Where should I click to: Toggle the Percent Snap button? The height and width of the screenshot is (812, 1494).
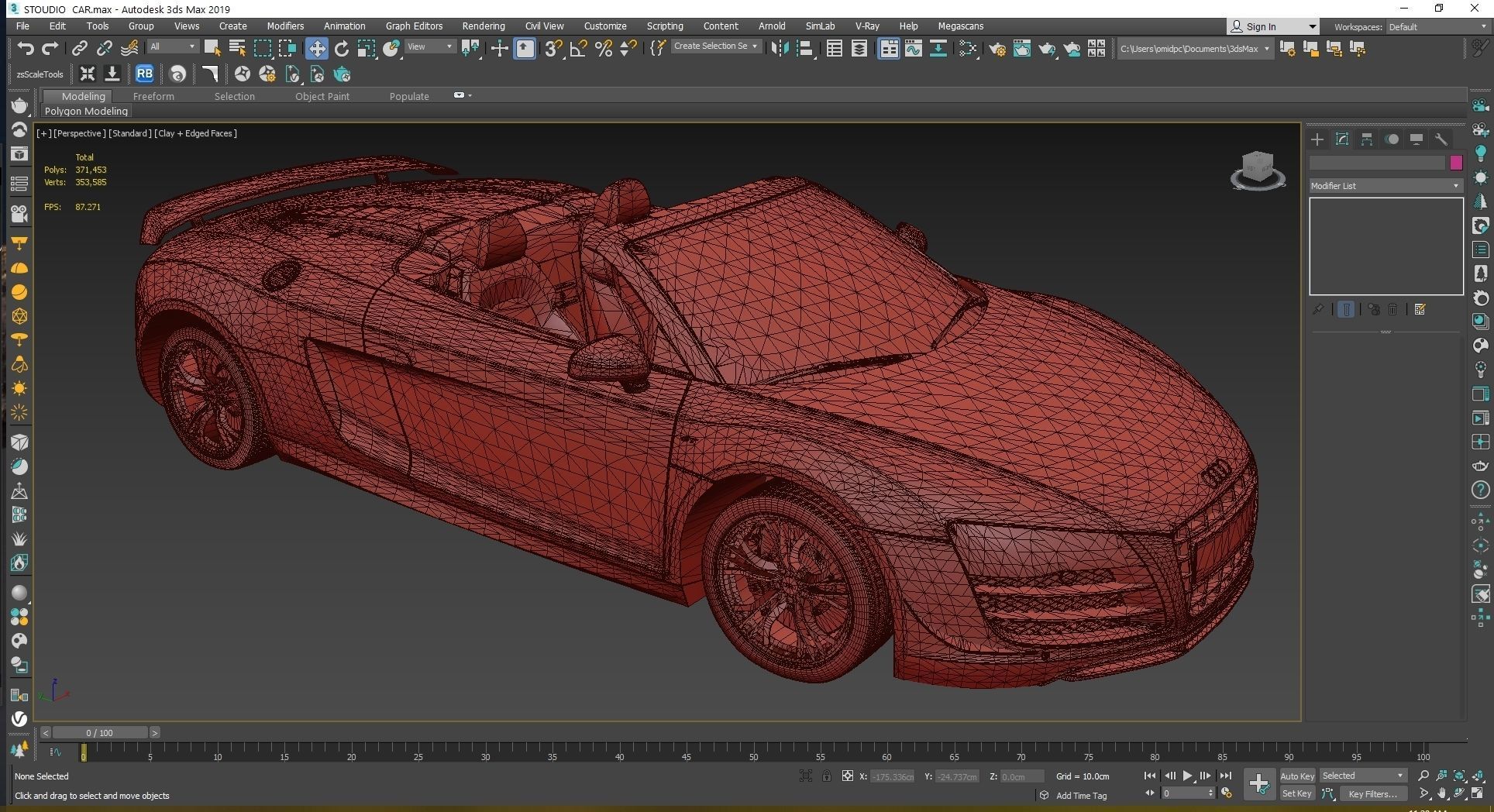(x=604, y=49)
